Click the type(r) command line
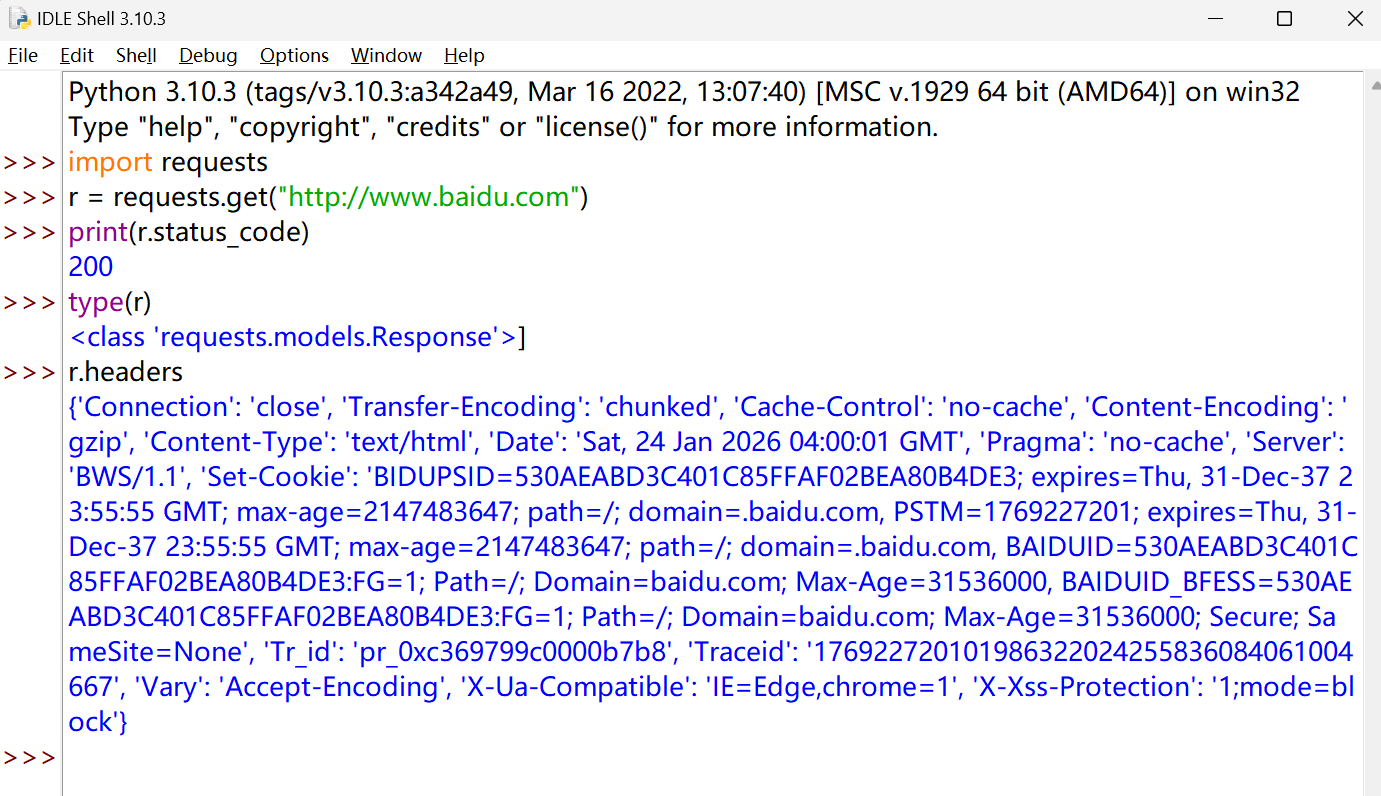The width and height of the screenshot is (1381, 796). 110,302
